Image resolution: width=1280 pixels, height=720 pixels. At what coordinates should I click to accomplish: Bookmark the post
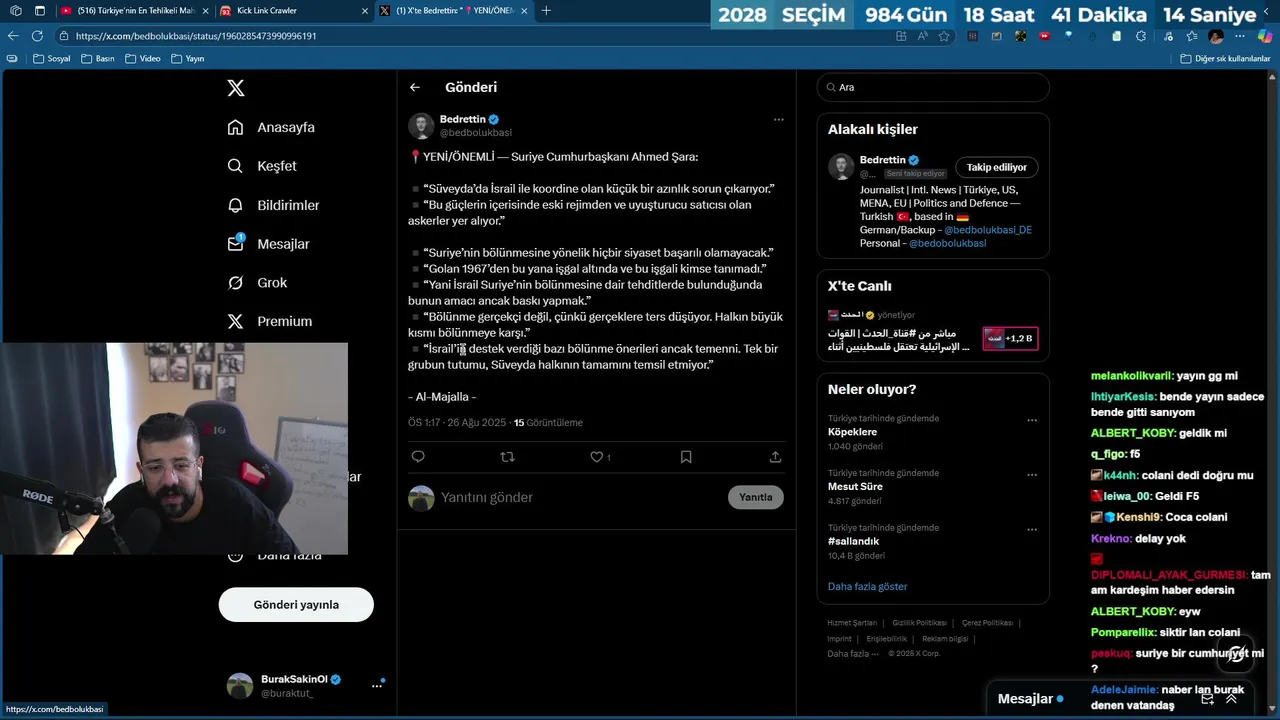(686, 457)
